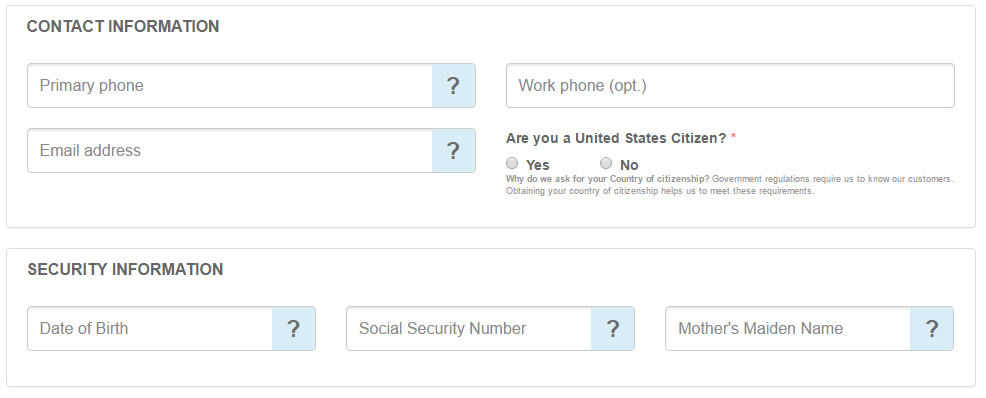Click the Mother's Maiden Name input box

tap(787, 329)
